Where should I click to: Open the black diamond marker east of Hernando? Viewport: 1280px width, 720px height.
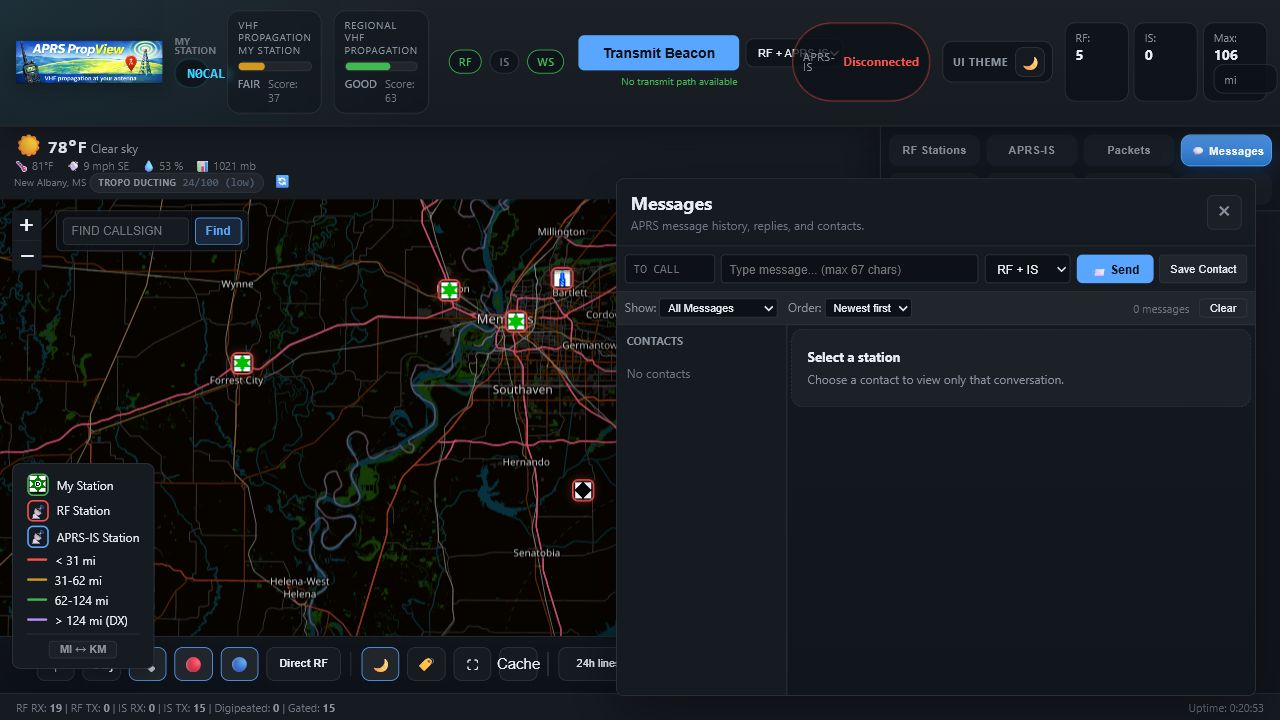coord(583,490)
